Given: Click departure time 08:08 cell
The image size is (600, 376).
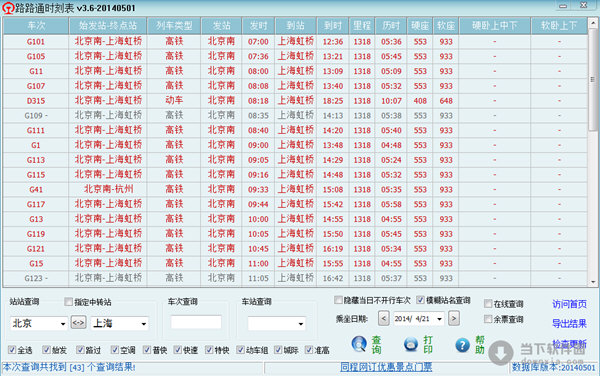Looking at the screenshot, I should (x=258, y=86).
